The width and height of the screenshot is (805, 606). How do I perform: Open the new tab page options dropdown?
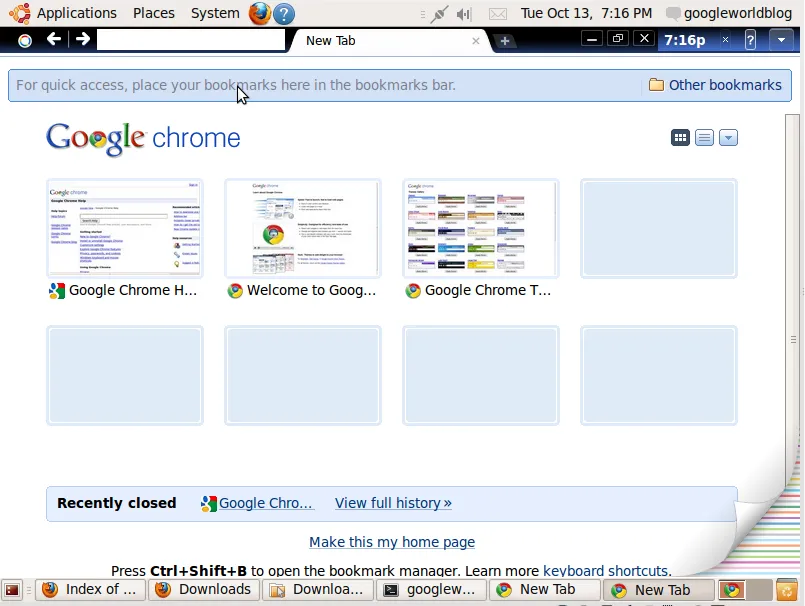tap(729, 138)
